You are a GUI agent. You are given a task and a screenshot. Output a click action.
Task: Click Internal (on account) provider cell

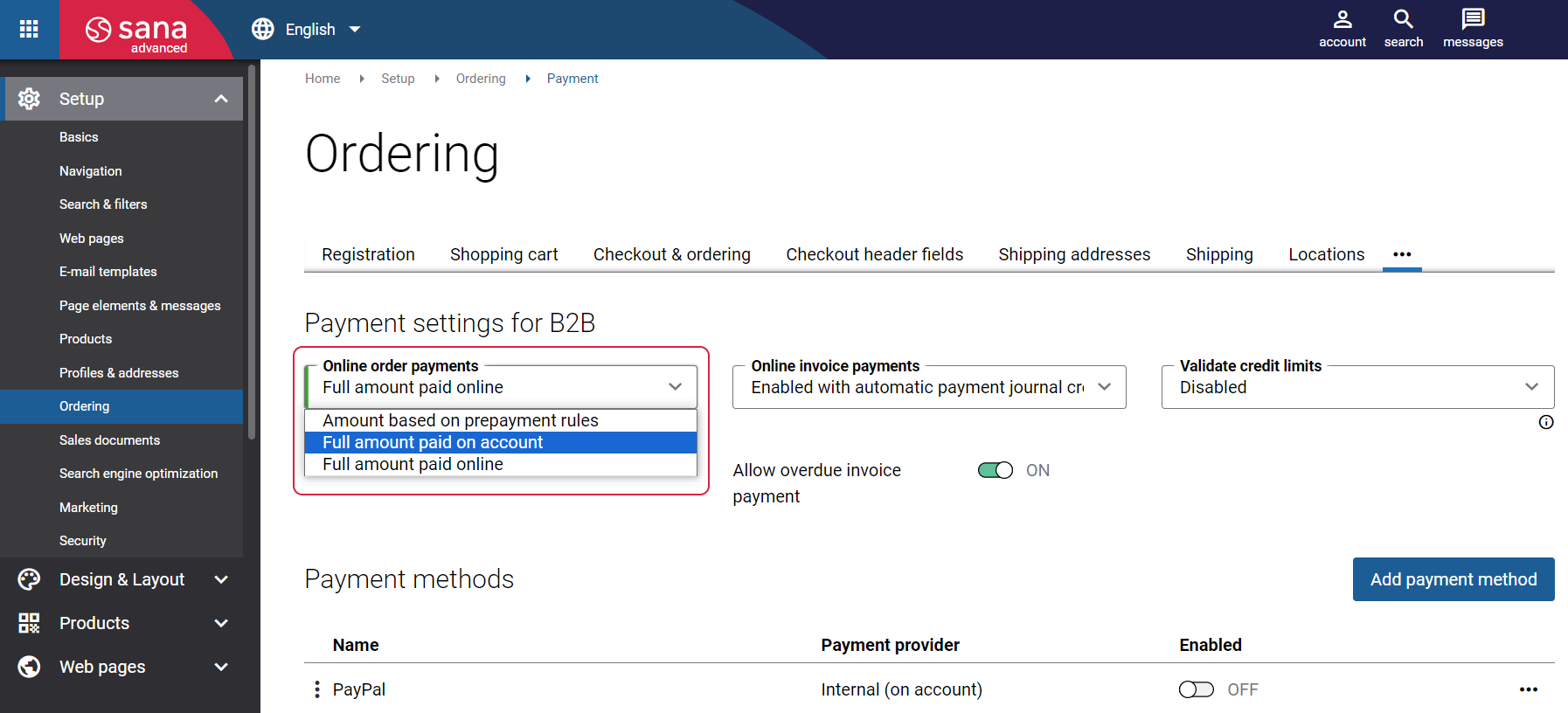(901, 689)
